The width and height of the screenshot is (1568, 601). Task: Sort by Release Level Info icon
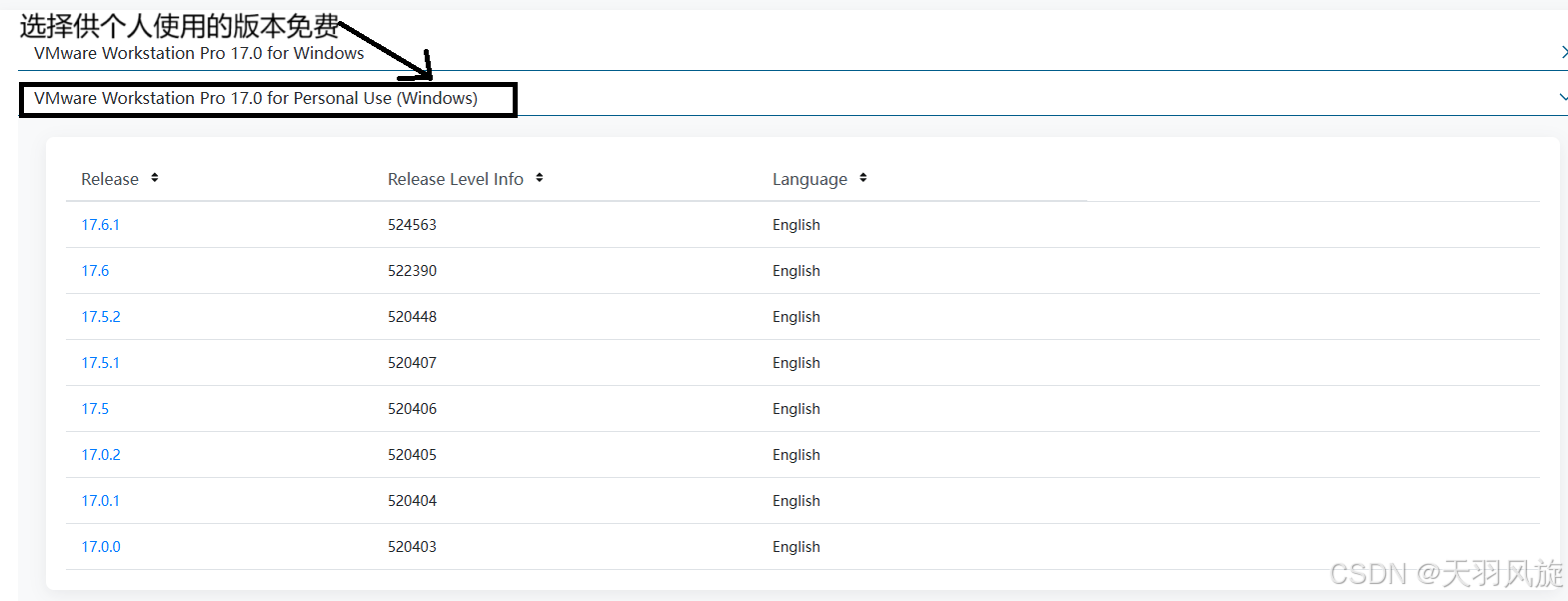pos(540,178)
